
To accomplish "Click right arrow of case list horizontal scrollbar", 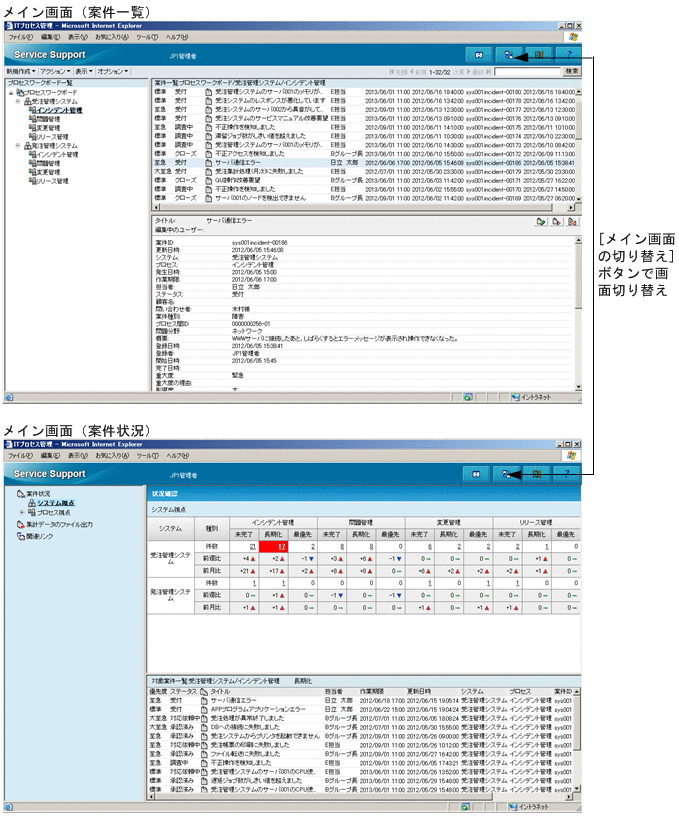I will pos(571,207).
